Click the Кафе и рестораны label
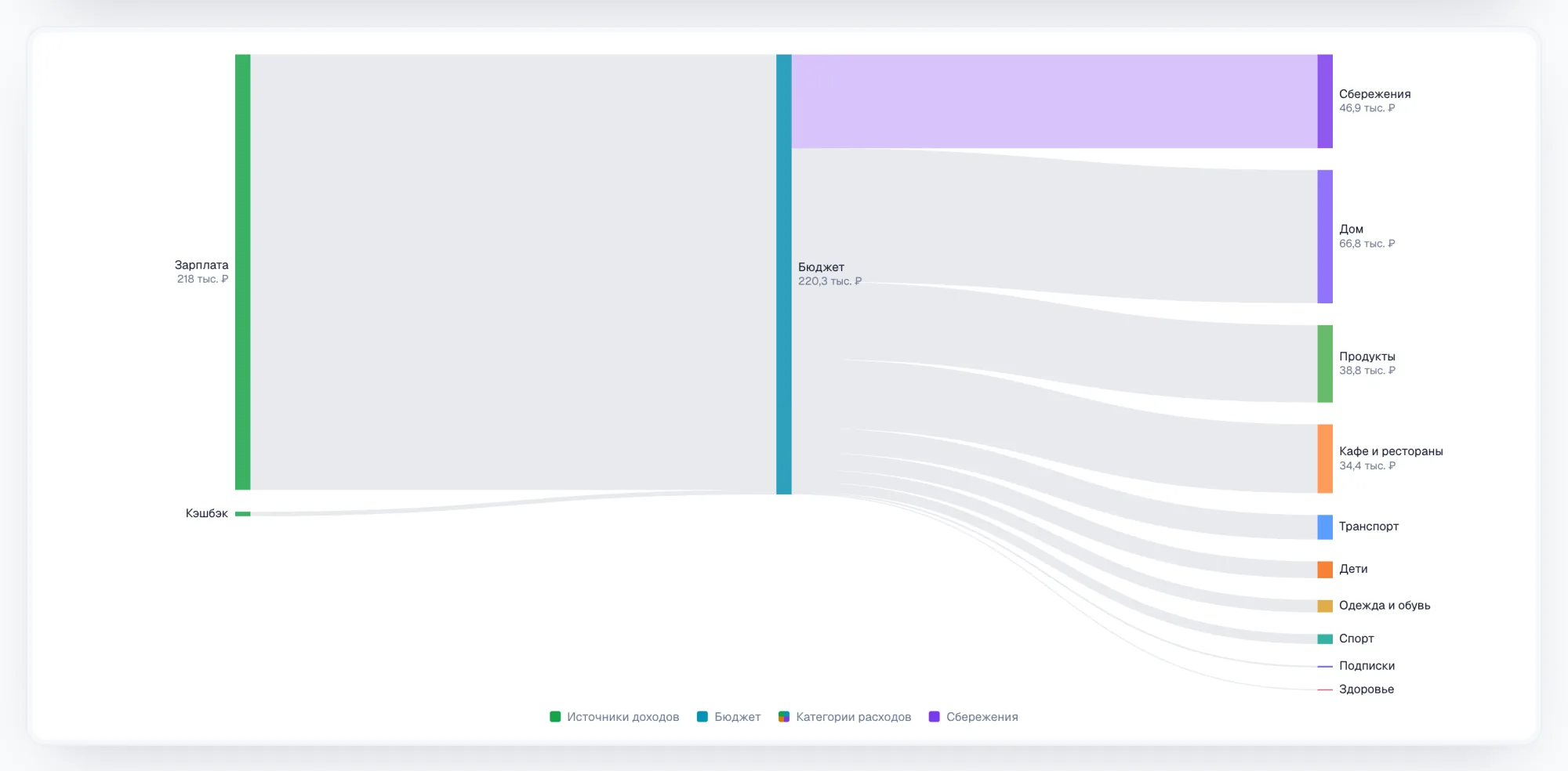This screenshot has height=771, width=1568. pyautogui.click(x=1391, y=451)
